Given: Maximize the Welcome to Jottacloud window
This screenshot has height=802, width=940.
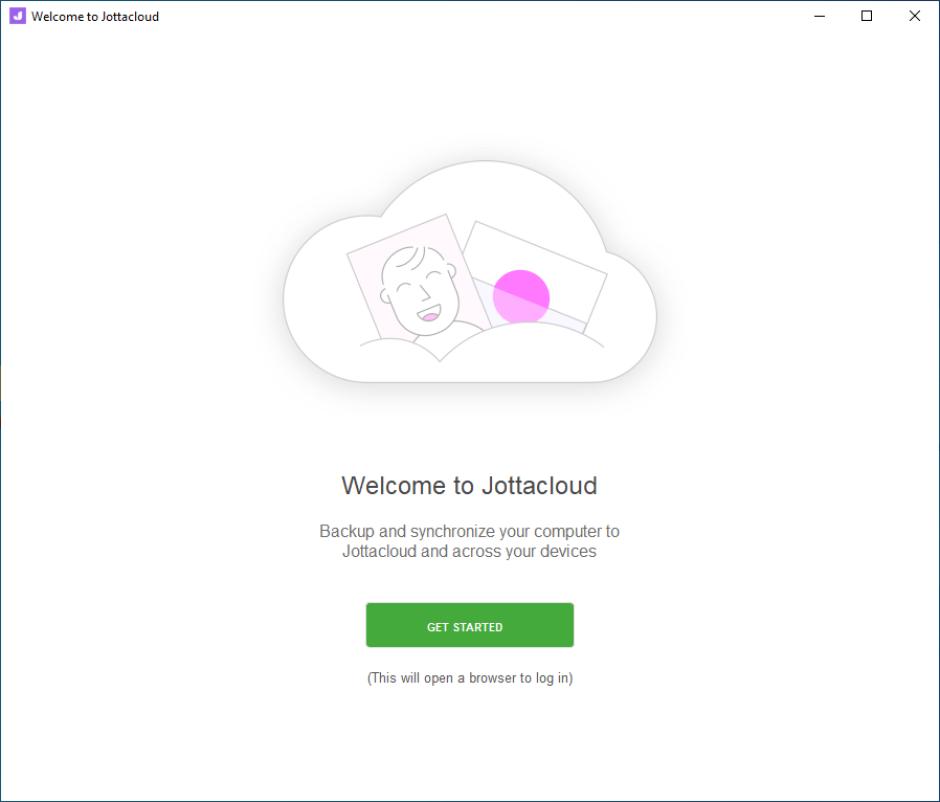Looking at the screenshot, I should click(x=866, y=16).
